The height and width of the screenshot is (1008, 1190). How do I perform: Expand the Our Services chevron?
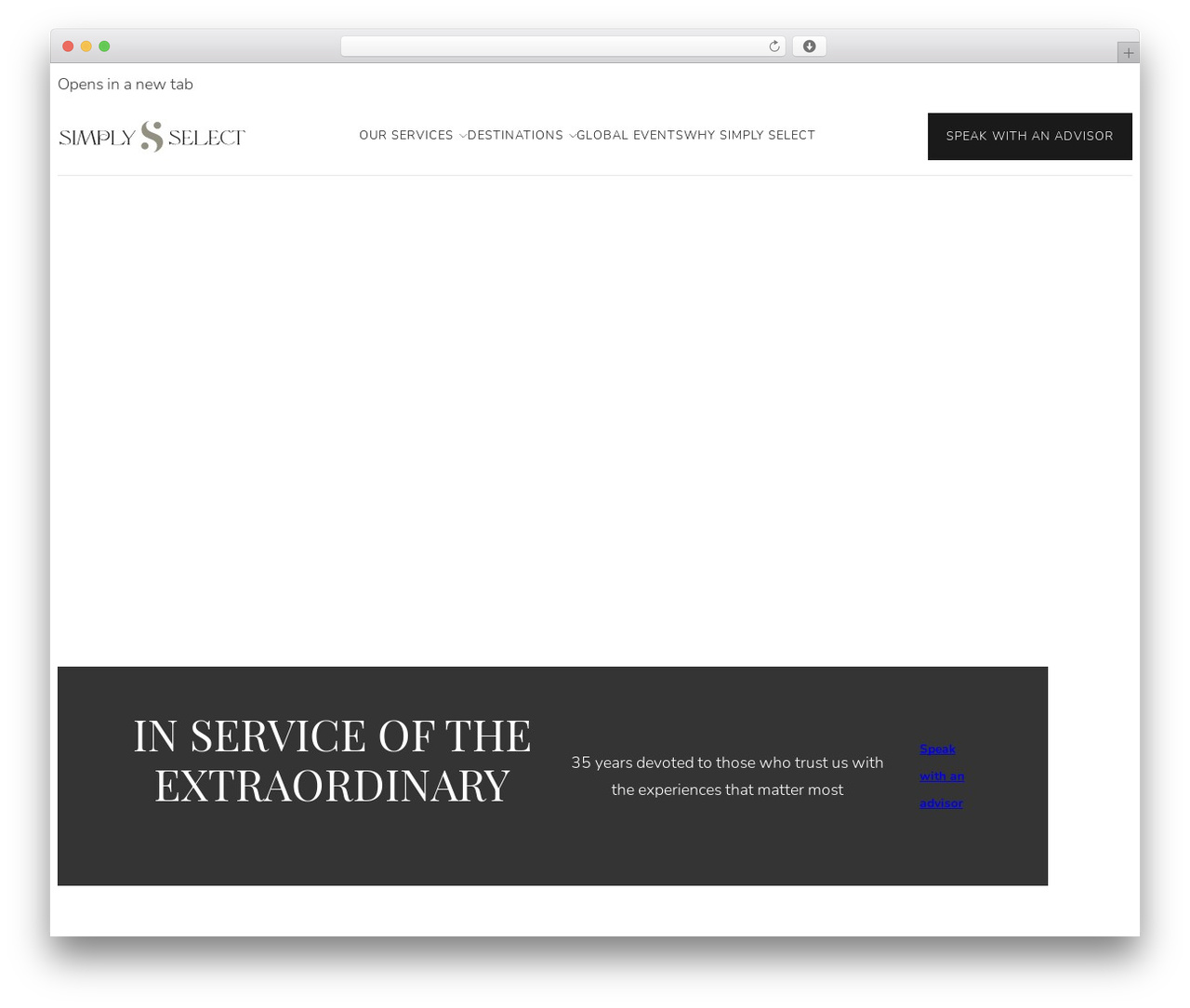pyautogui.click(x=463, y=136)
